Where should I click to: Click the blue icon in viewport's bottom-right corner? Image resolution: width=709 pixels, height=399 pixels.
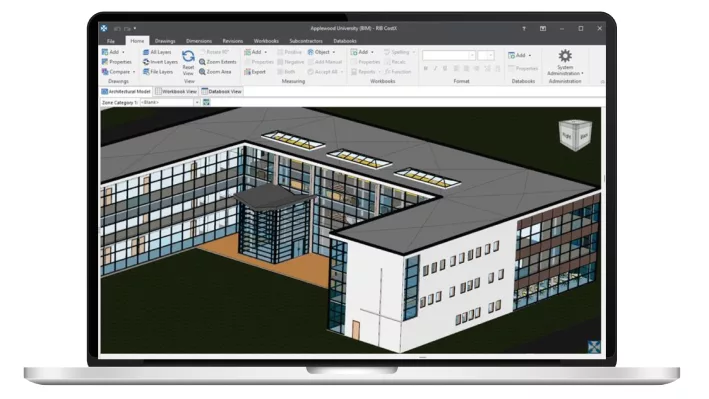(594, 347)
